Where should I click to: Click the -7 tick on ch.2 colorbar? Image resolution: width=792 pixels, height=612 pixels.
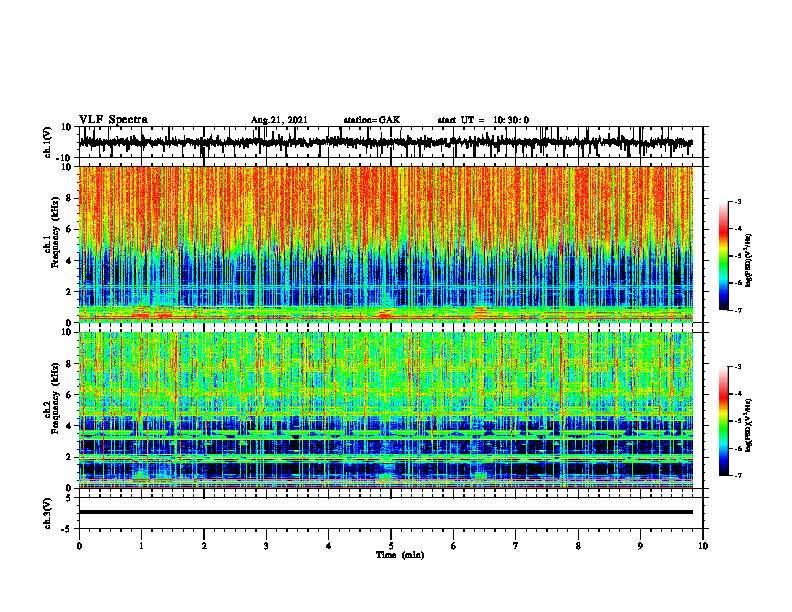[738, 476]
